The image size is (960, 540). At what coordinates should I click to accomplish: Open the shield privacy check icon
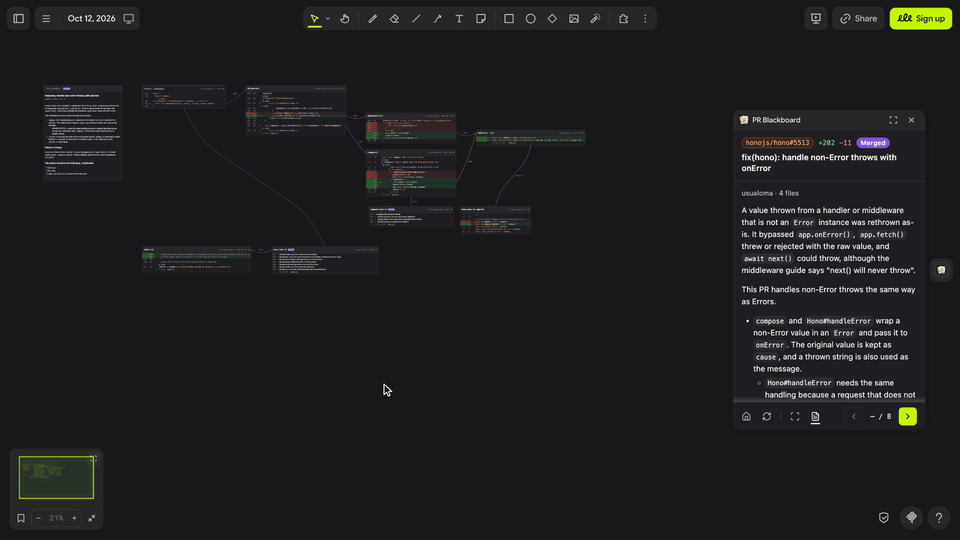(x=883, y=518)
